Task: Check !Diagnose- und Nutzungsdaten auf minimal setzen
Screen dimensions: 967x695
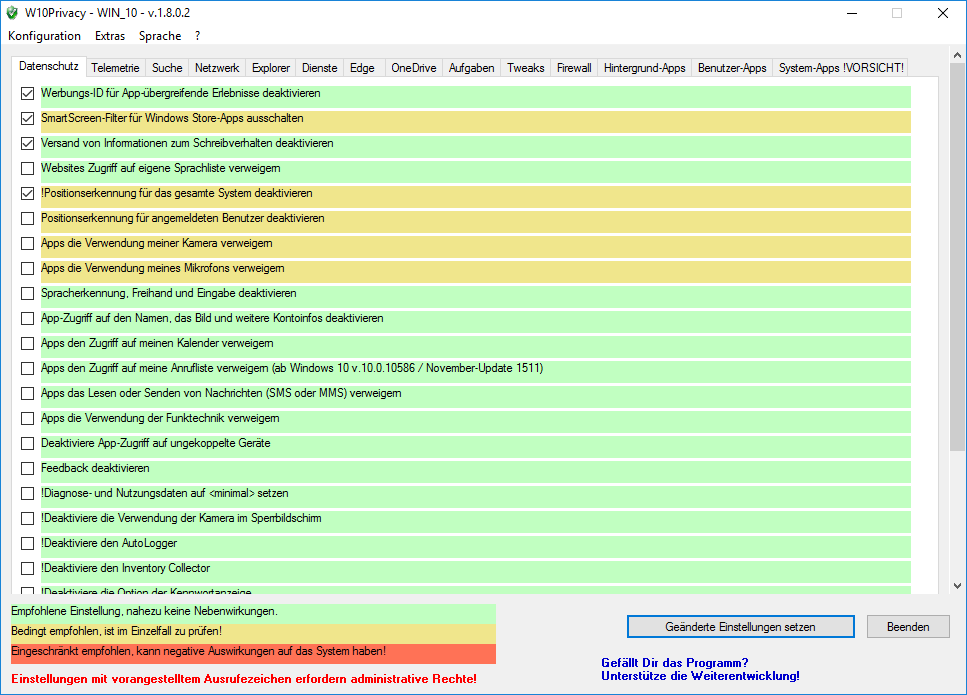Action: [x=27, y=493]
